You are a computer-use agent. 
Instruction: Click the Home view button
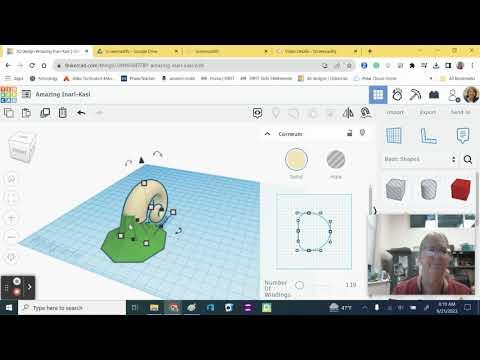pos(11,179)
